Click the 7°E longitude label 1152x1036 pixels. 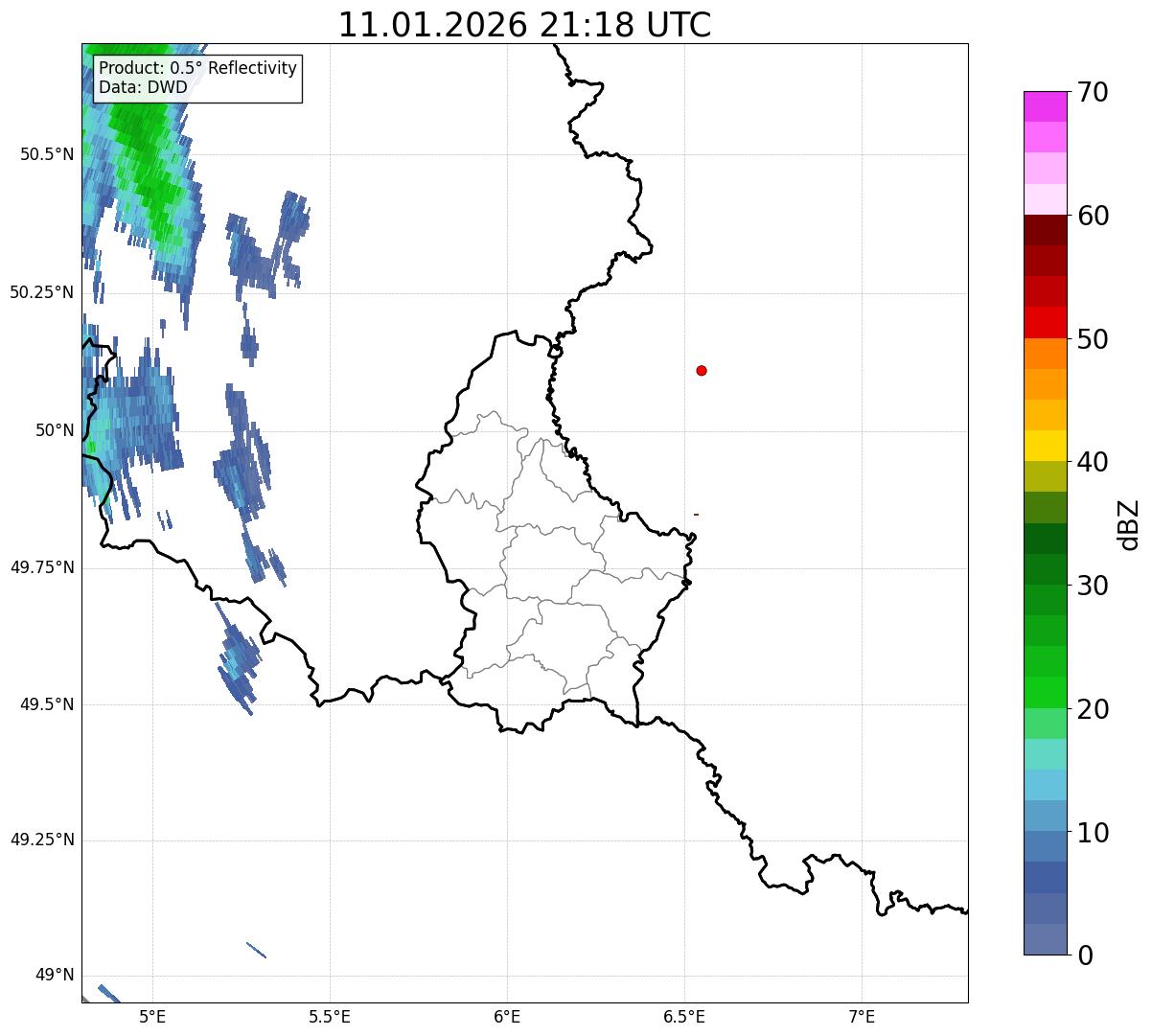pyautogui.click(x=862, y=1017)
